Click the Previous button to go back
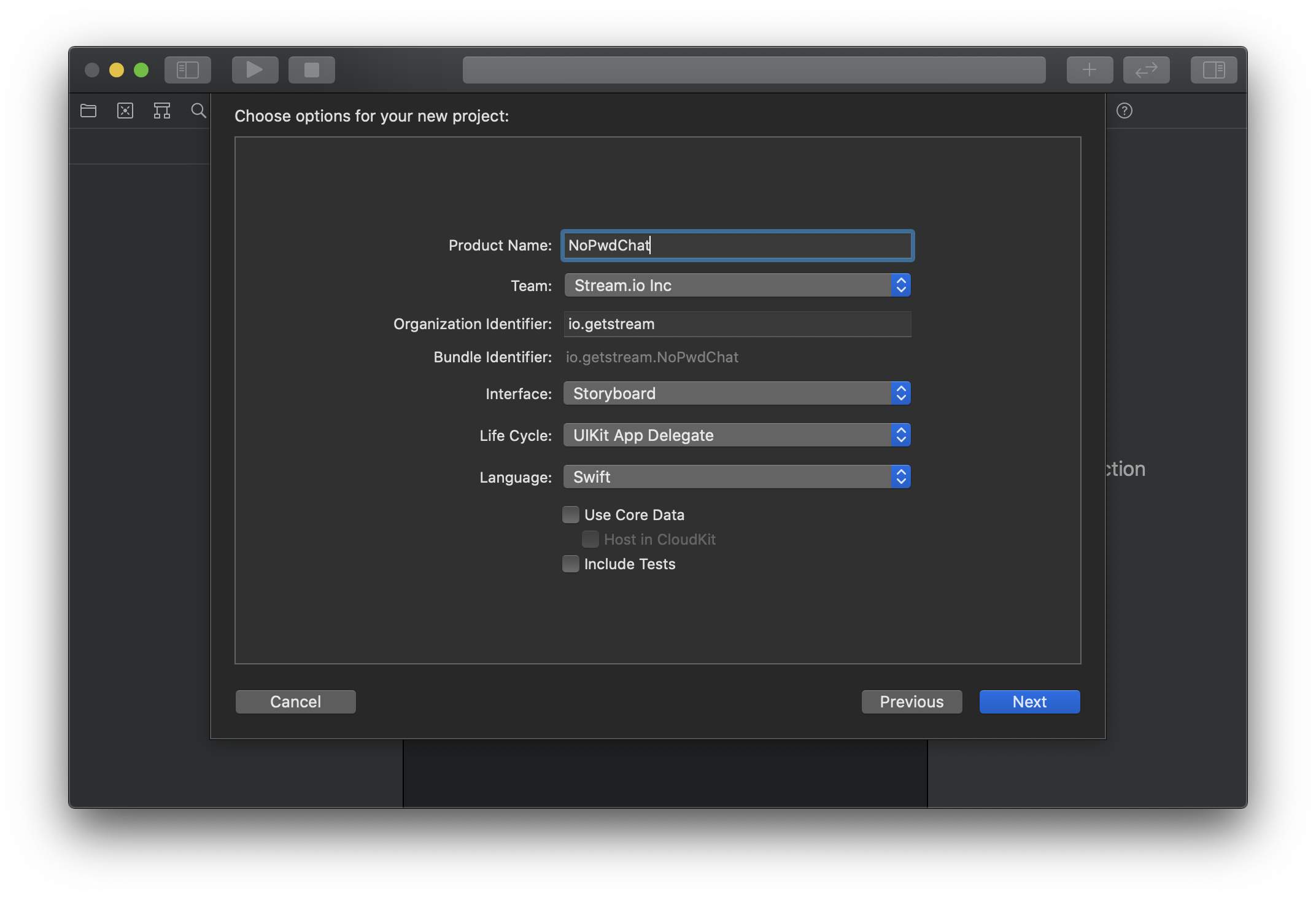 pos(911,701)
